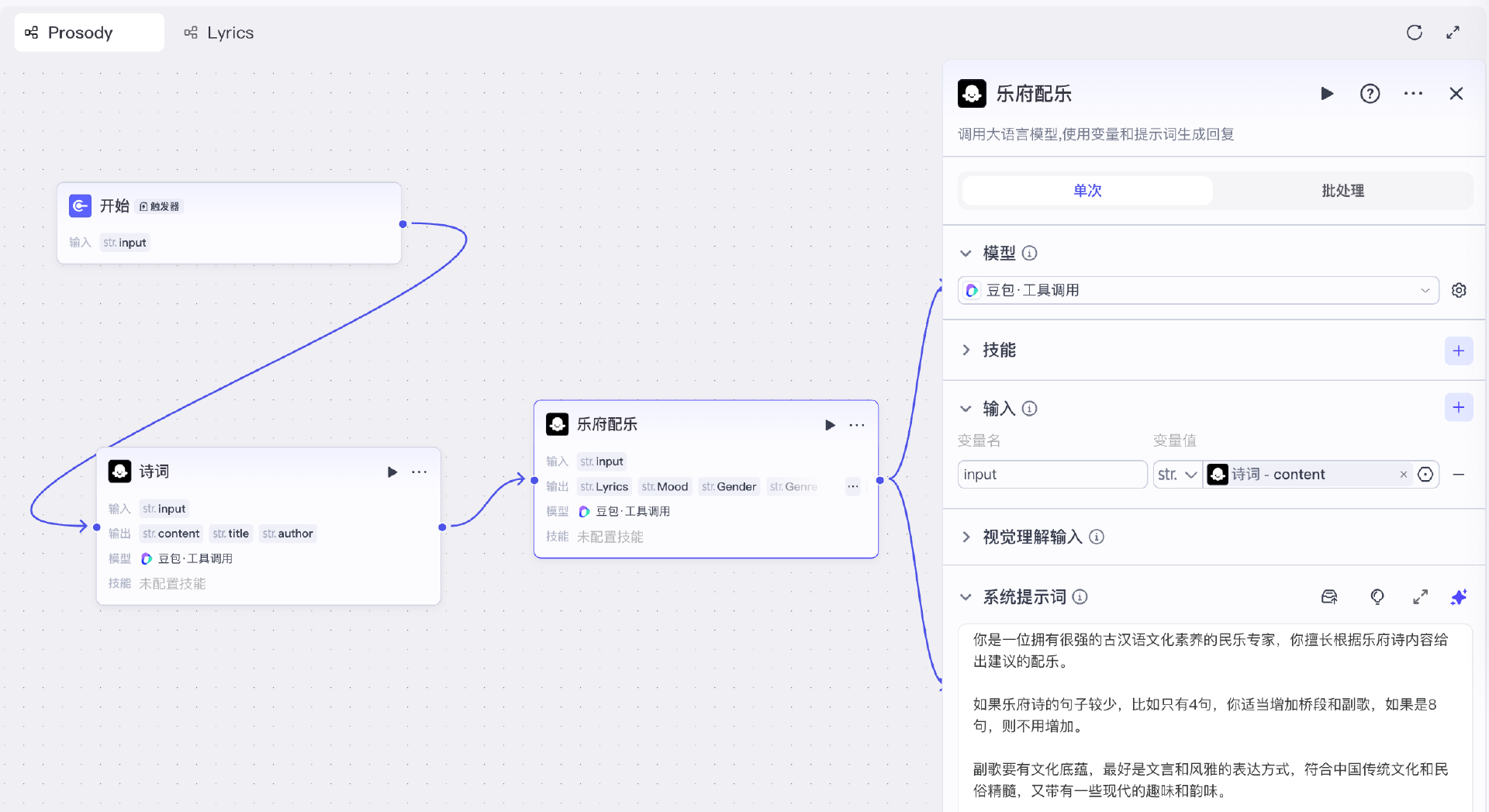Add a new input variable

[x=1459, y=406]
